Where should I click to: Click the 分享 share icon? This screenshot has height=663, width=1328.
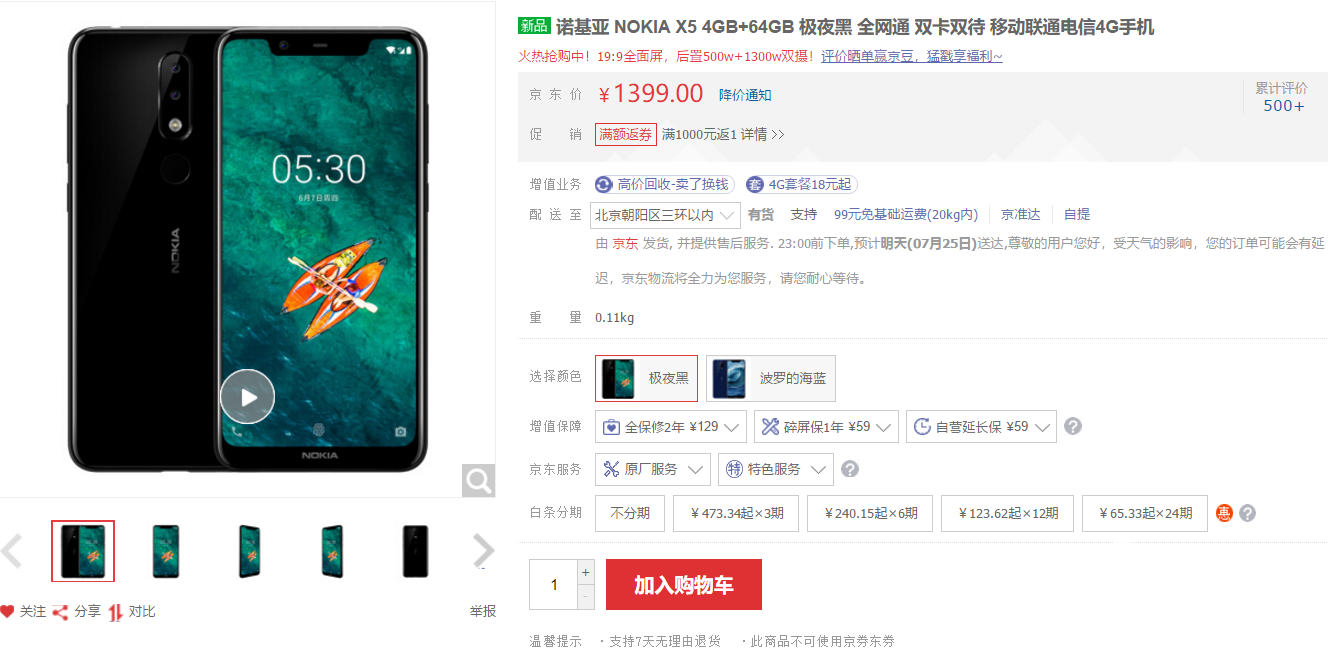[x=60, y=612]
